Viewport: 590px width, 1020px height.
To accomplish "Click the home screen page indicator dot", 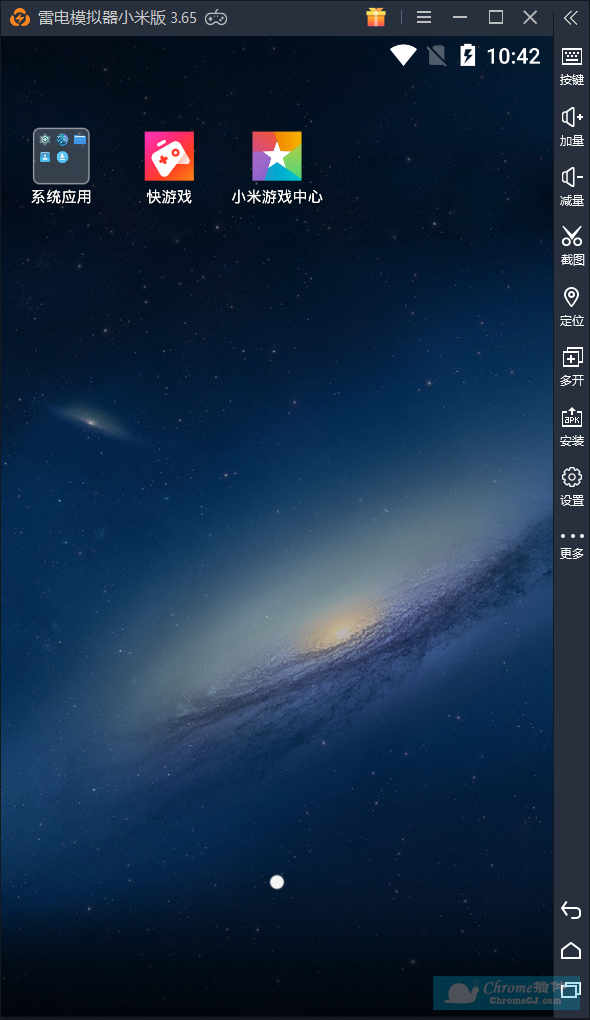I will pyautogui.click(x=277, y=882).
